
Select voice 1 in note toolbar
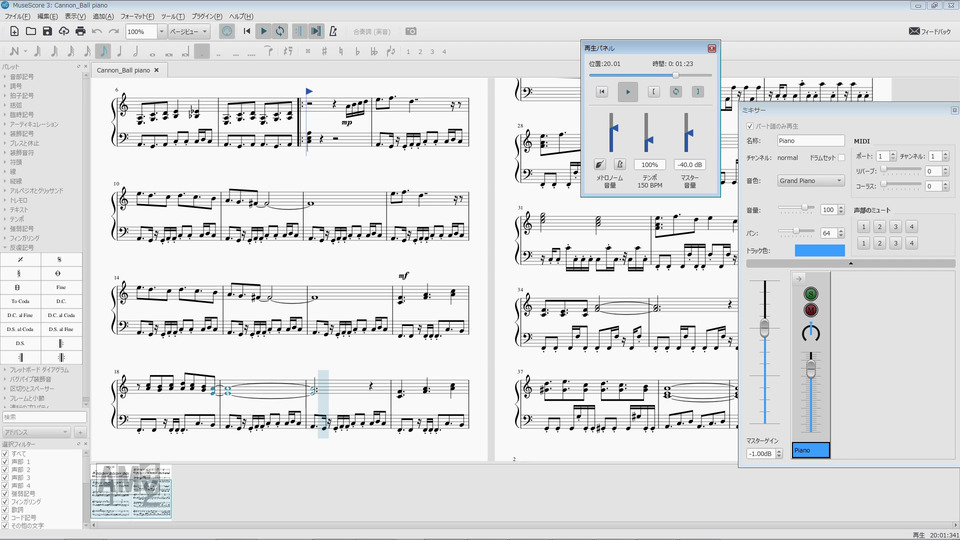408,51
